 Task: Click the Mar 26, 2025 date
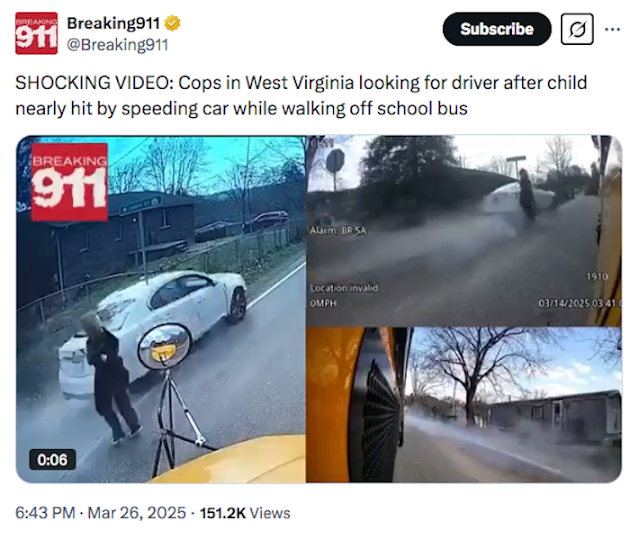(x=137, y=513)
